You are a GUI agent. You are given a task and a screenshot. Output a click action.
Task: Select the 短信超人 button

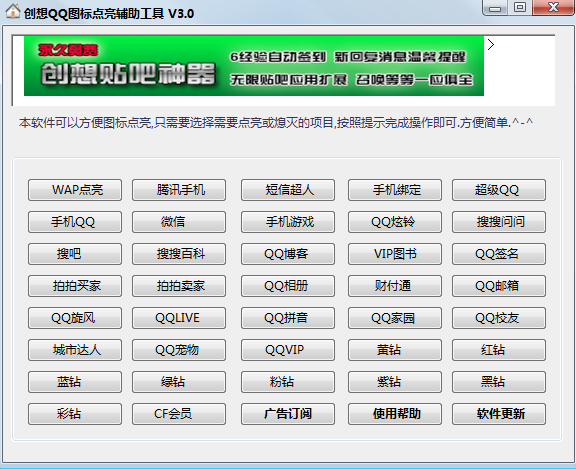288,190
